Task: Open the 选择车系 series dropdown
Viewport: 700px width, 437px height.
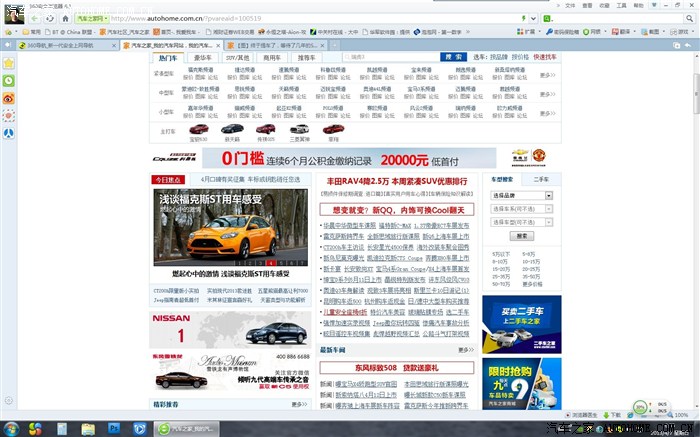Action: click(521, 208)
